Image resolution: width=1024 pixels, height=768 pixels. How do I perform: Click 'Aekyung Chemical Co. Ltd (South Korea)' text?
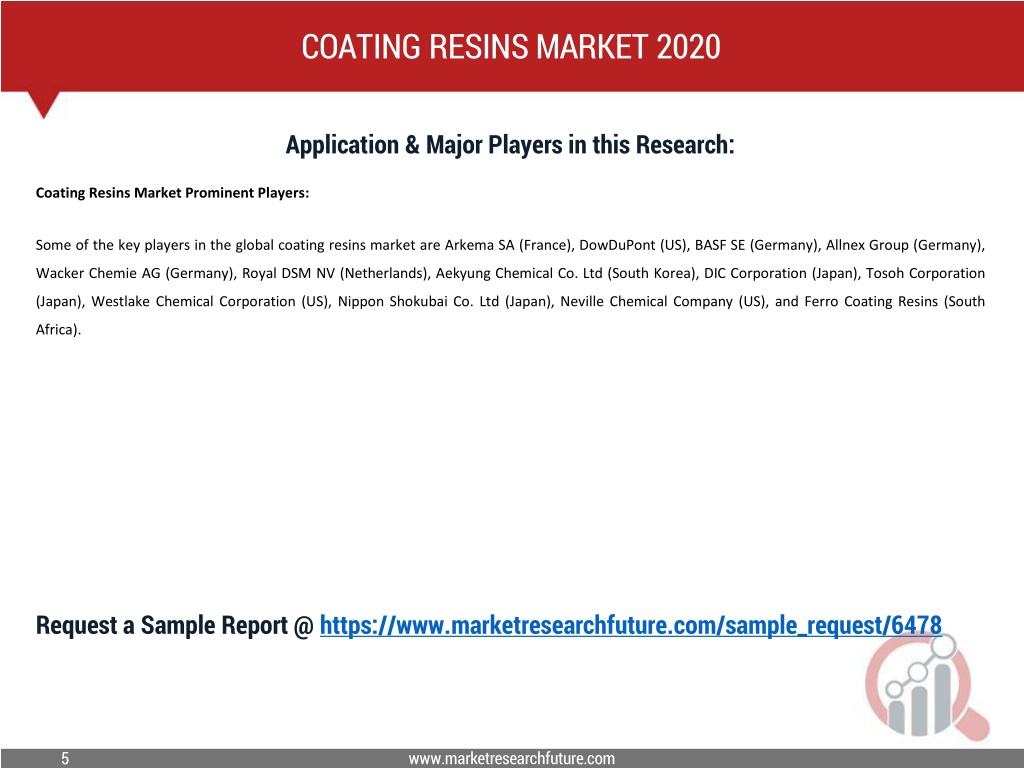(565, 274)
